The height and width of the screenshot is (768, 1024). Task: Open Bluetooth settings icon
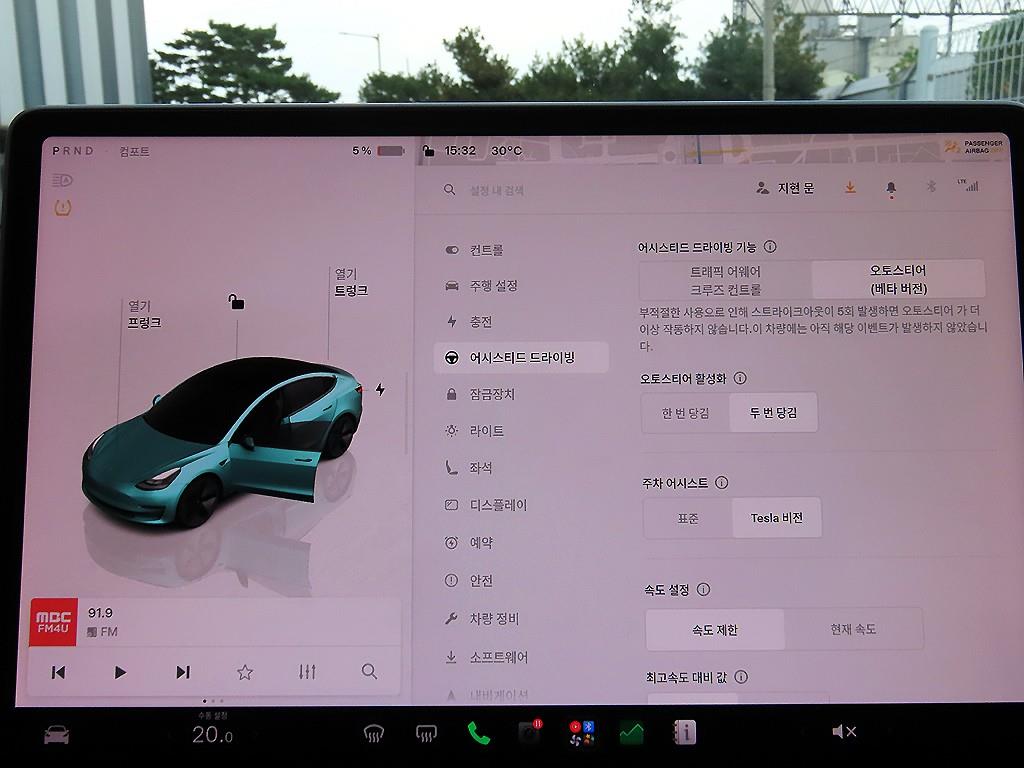[x=931, y=187]
